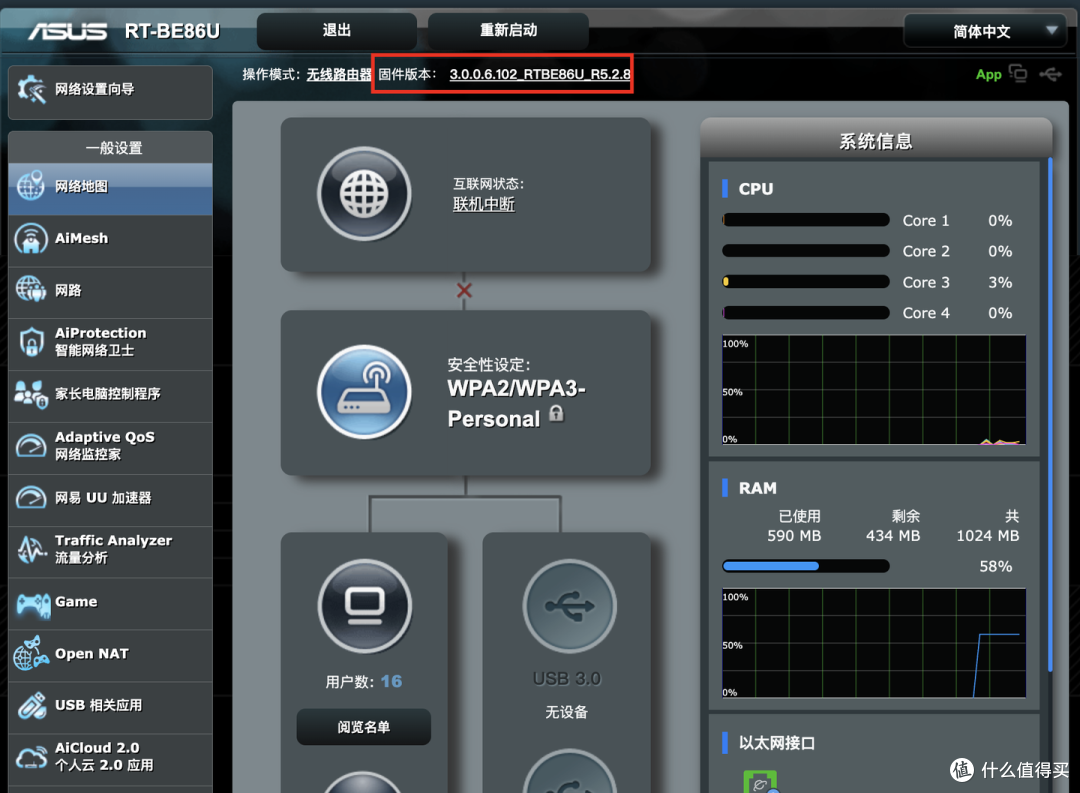Click the CPU usage history graph
The width and height of the screenshot is (1080, 793).
coord(874,390)
